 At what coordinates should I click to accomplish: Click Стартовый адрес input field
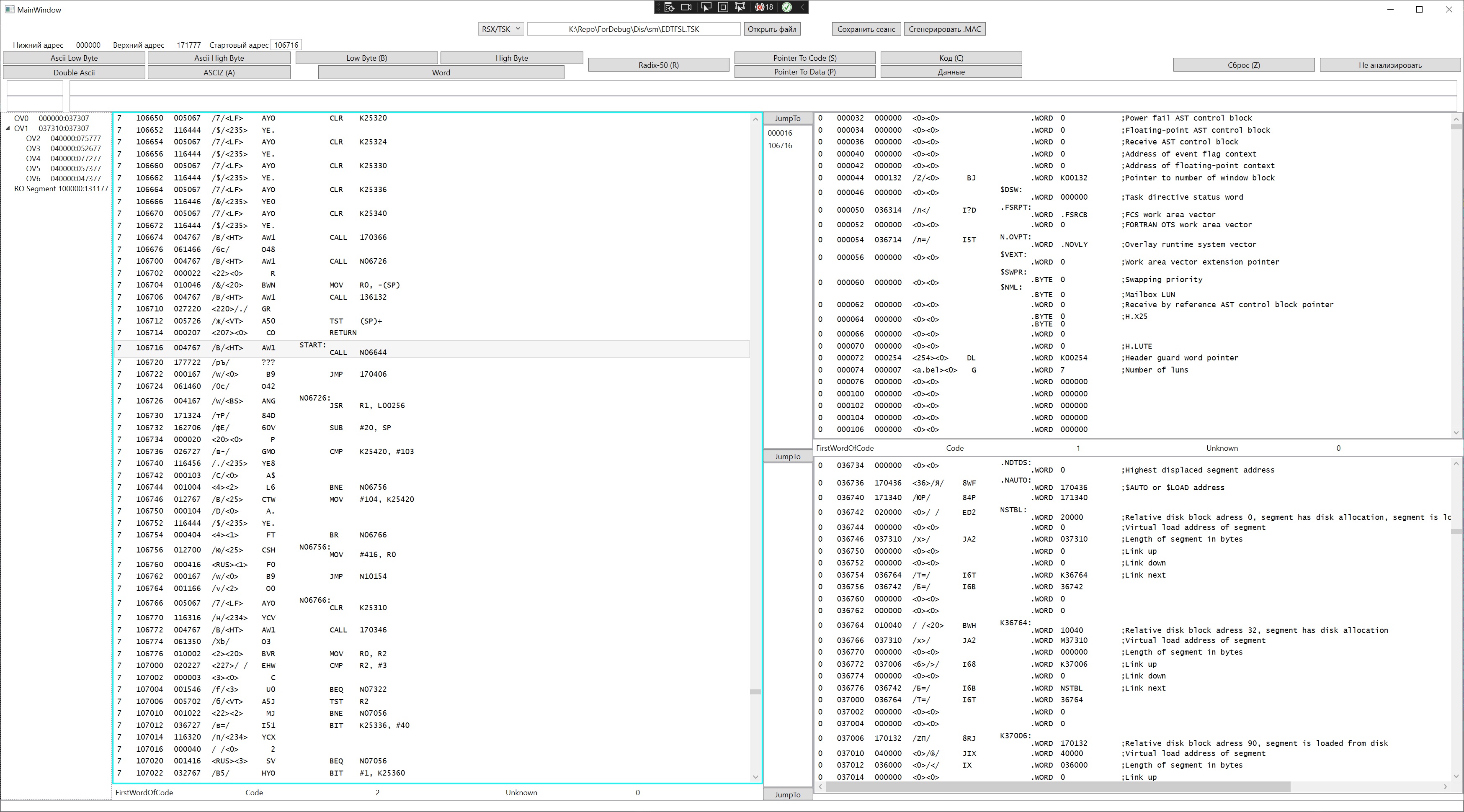point(286,45)
